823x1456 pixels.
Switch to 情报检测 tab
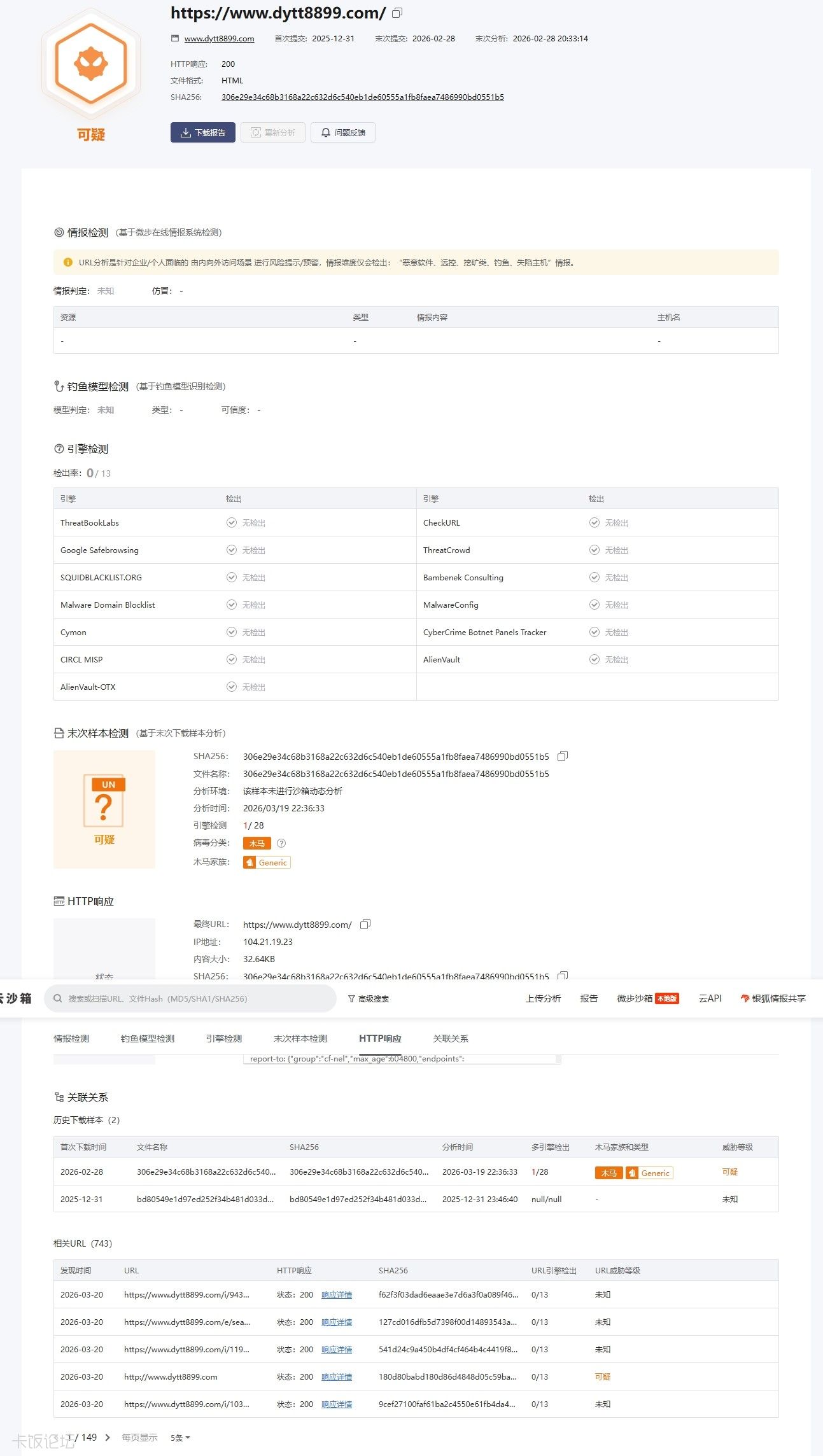coord(71,1039)
